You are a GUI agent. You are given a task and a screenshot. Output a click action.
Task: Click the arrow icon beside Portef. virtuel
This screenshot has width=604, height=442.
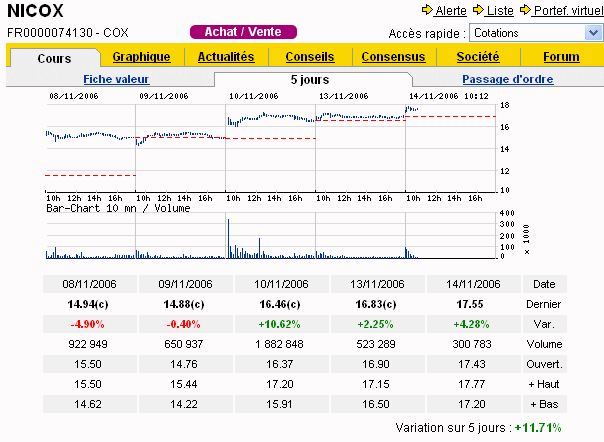(x=525, y=10)
